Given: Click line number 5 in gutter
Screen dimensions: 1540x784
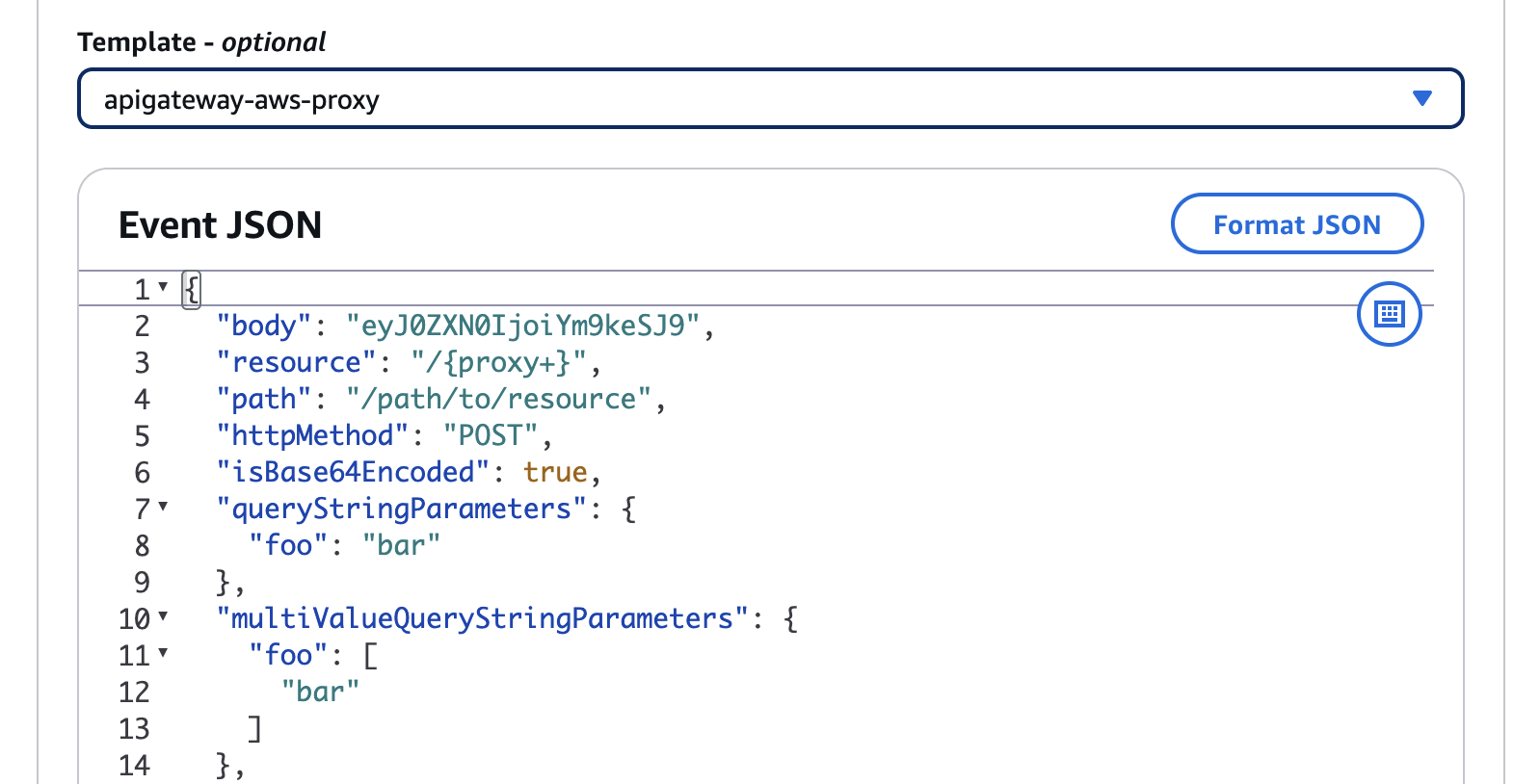Looking at the screenshot, I should tap(142, 435).
